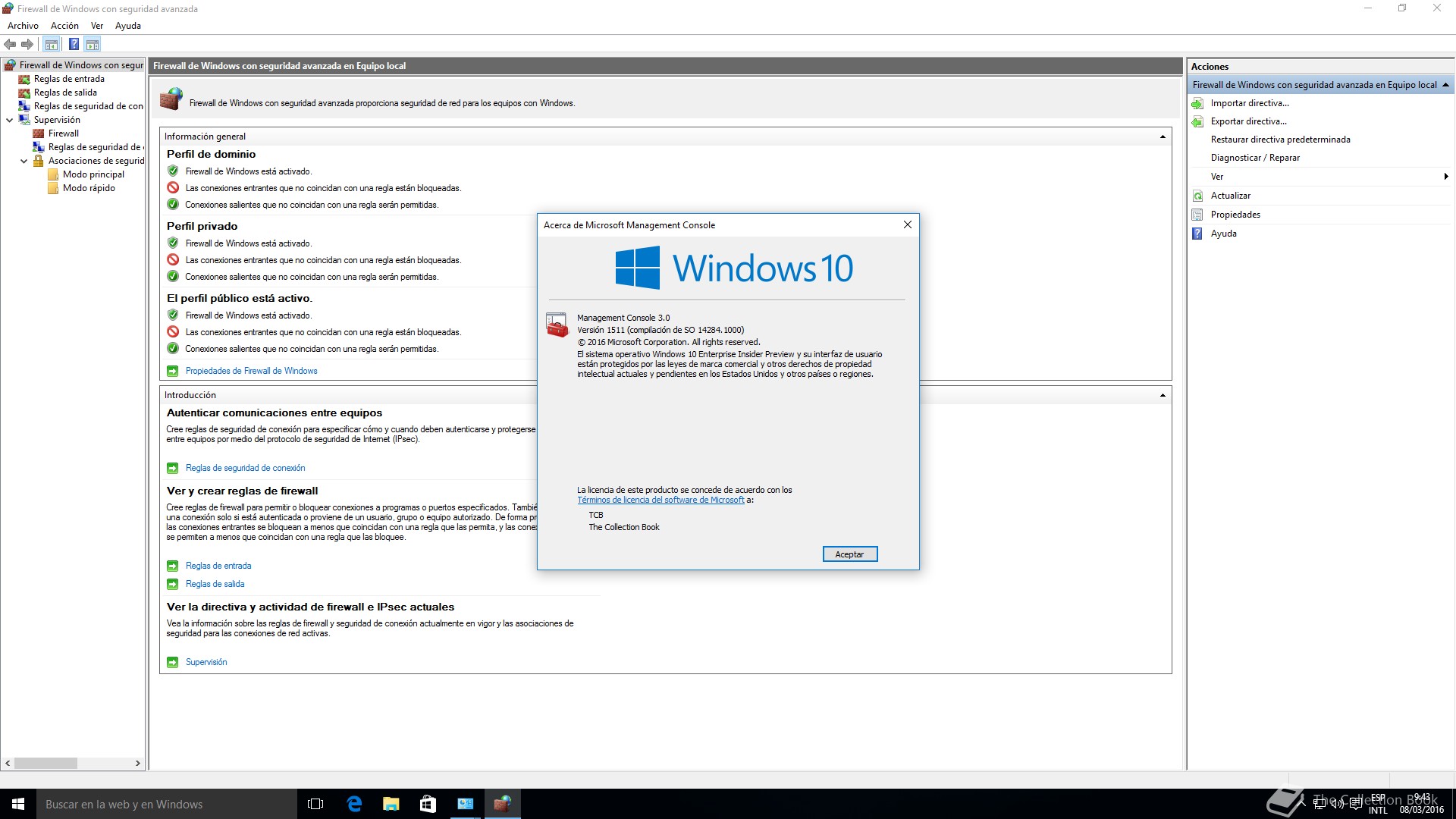Select Reglas de salida in the tree
The width and height of the screenshot is (1456, 819).
pyautogui.click(x=65, y=93)
